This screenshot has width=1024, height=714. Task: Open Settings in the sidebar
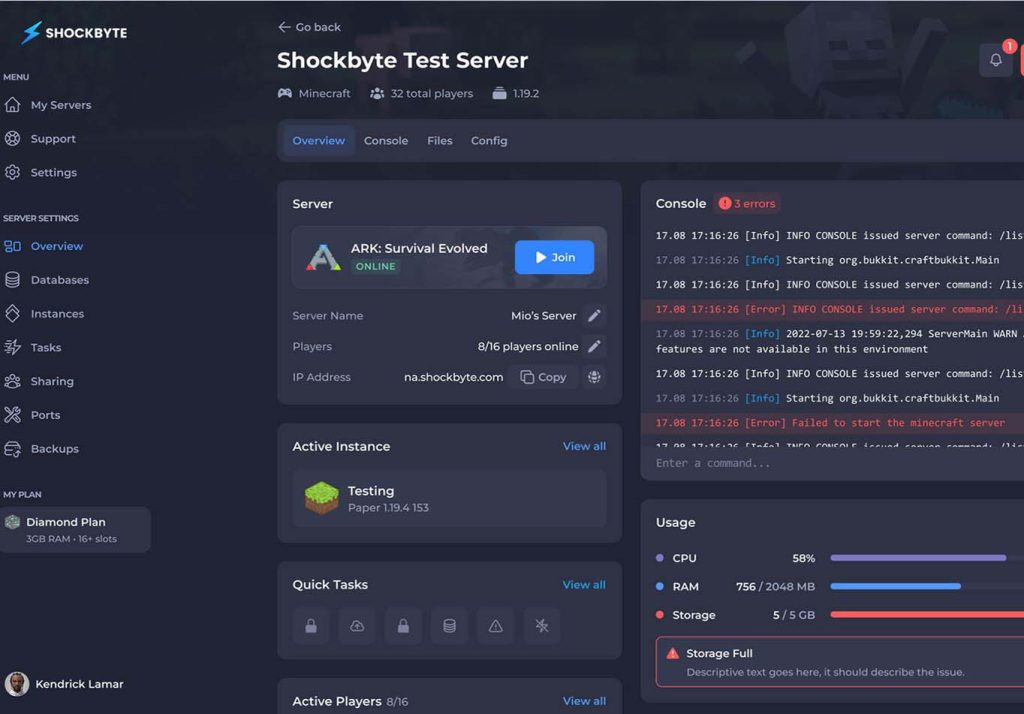54,172
